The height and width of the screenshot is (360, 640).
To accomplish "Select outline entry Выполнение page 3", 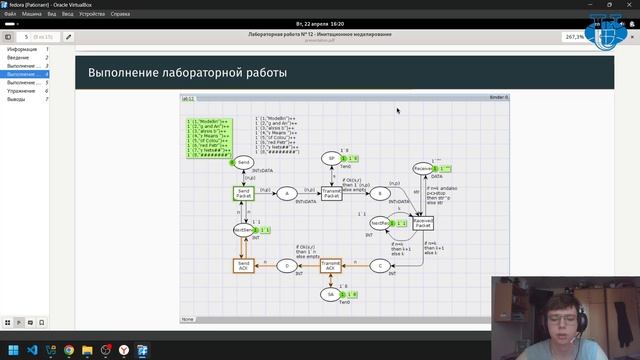I will (25, 66).
